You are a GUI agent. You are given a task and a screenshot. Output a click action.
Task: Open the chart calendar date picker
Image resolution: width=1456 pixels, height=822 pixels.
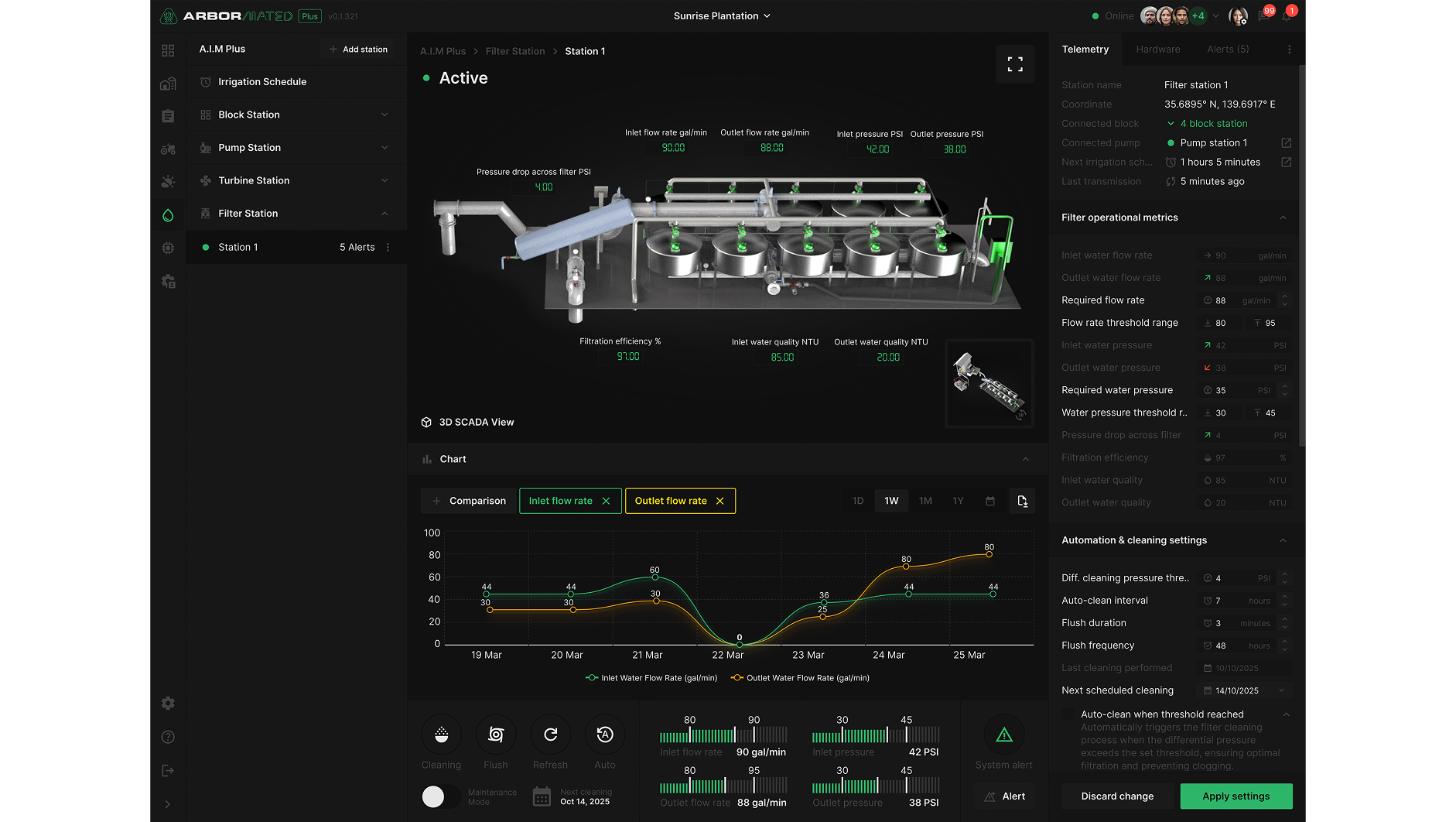pos(990,501)
